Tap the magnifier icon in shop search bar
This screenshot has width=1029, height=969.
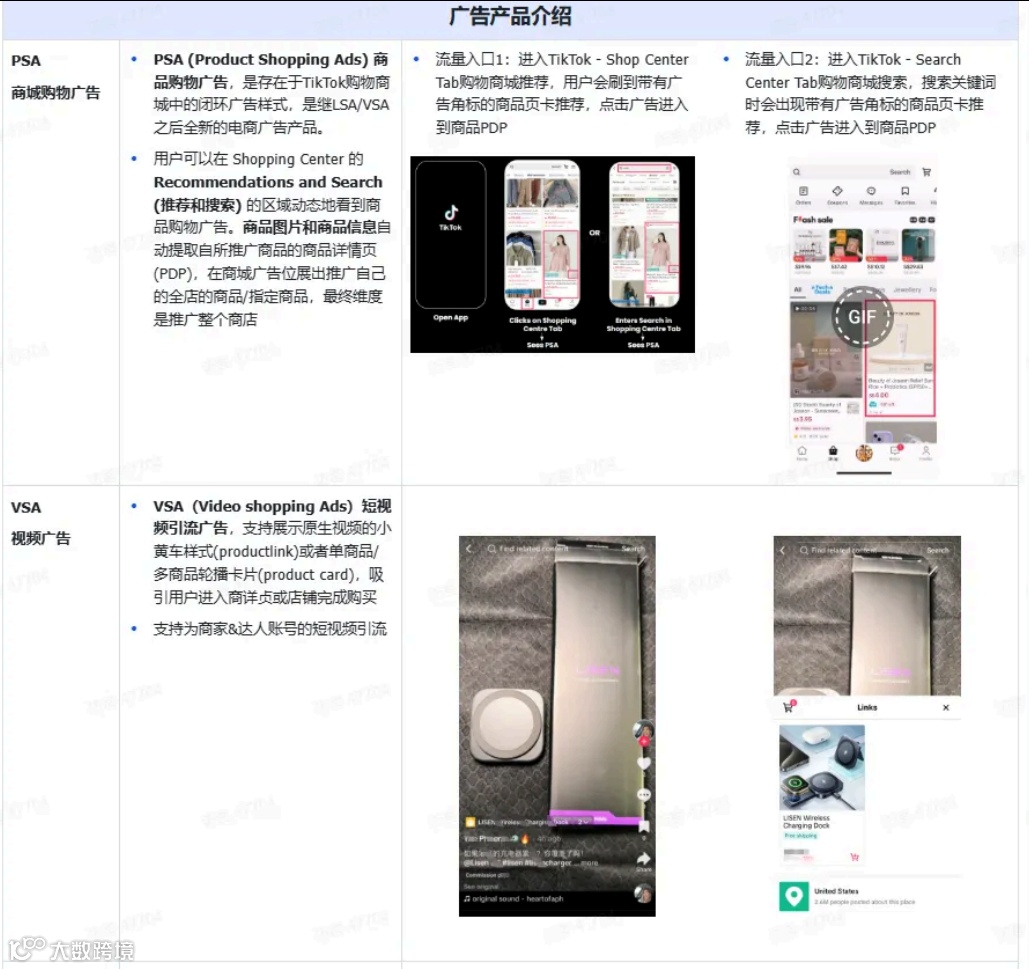(797, 172)
